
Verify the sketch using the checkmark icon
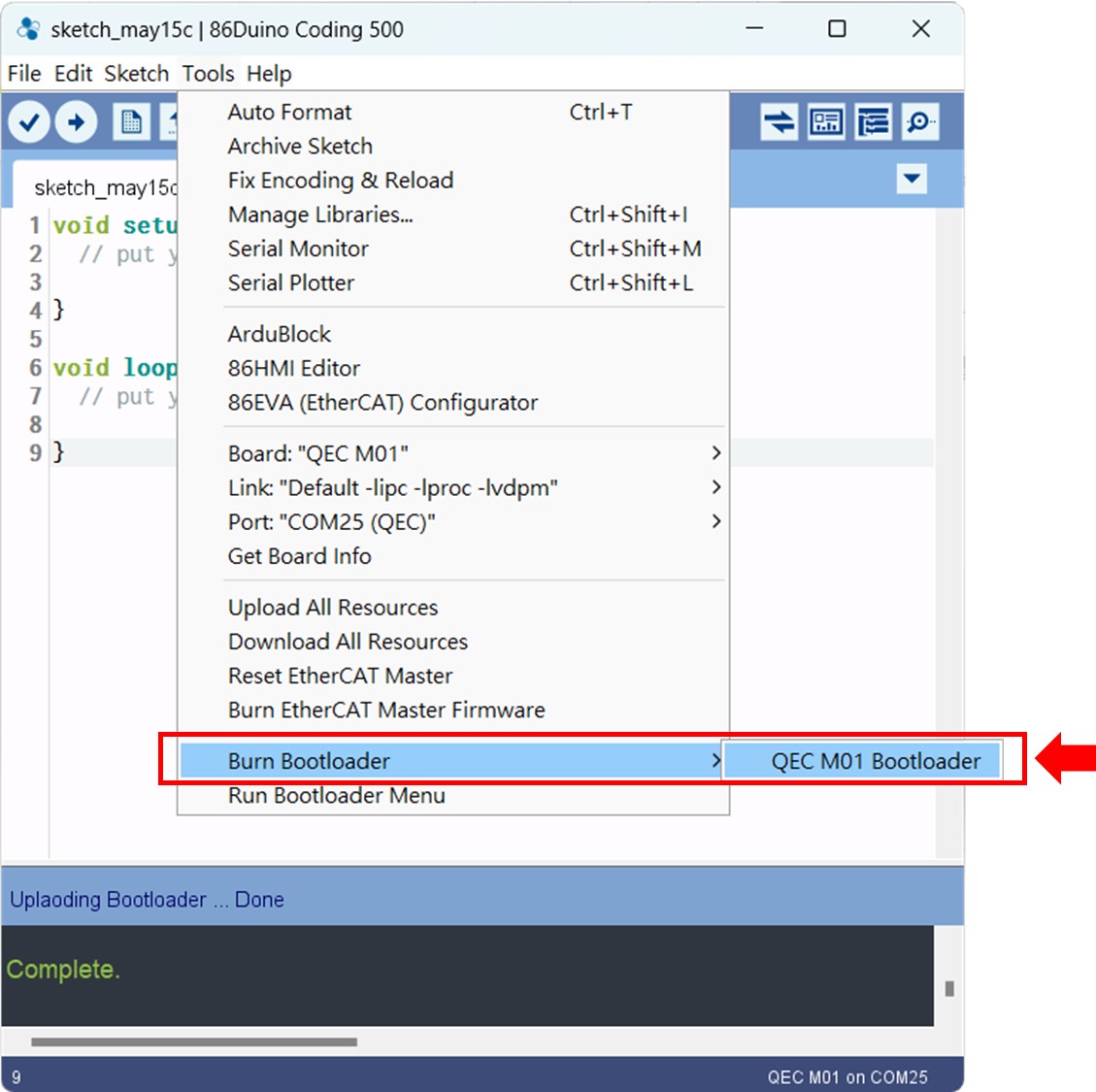click(29, 122)
